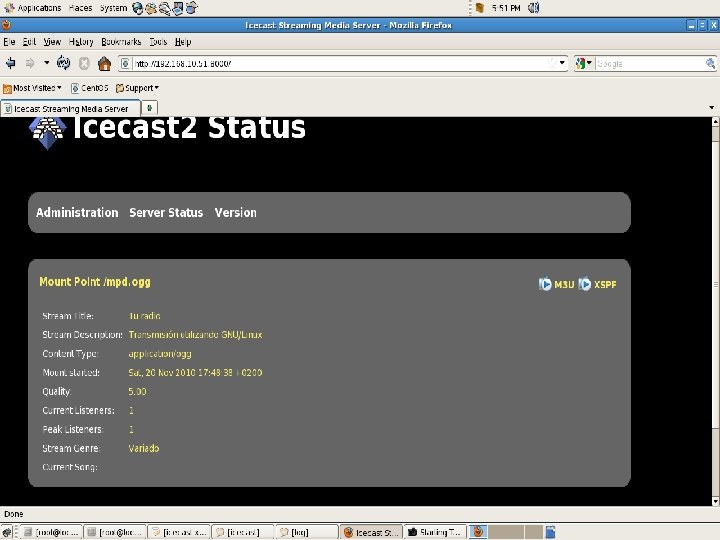Open the XSPF playlist link text
Image resolution: width=720 pixels, height=540 pixels.
click(x=605, y=285)
